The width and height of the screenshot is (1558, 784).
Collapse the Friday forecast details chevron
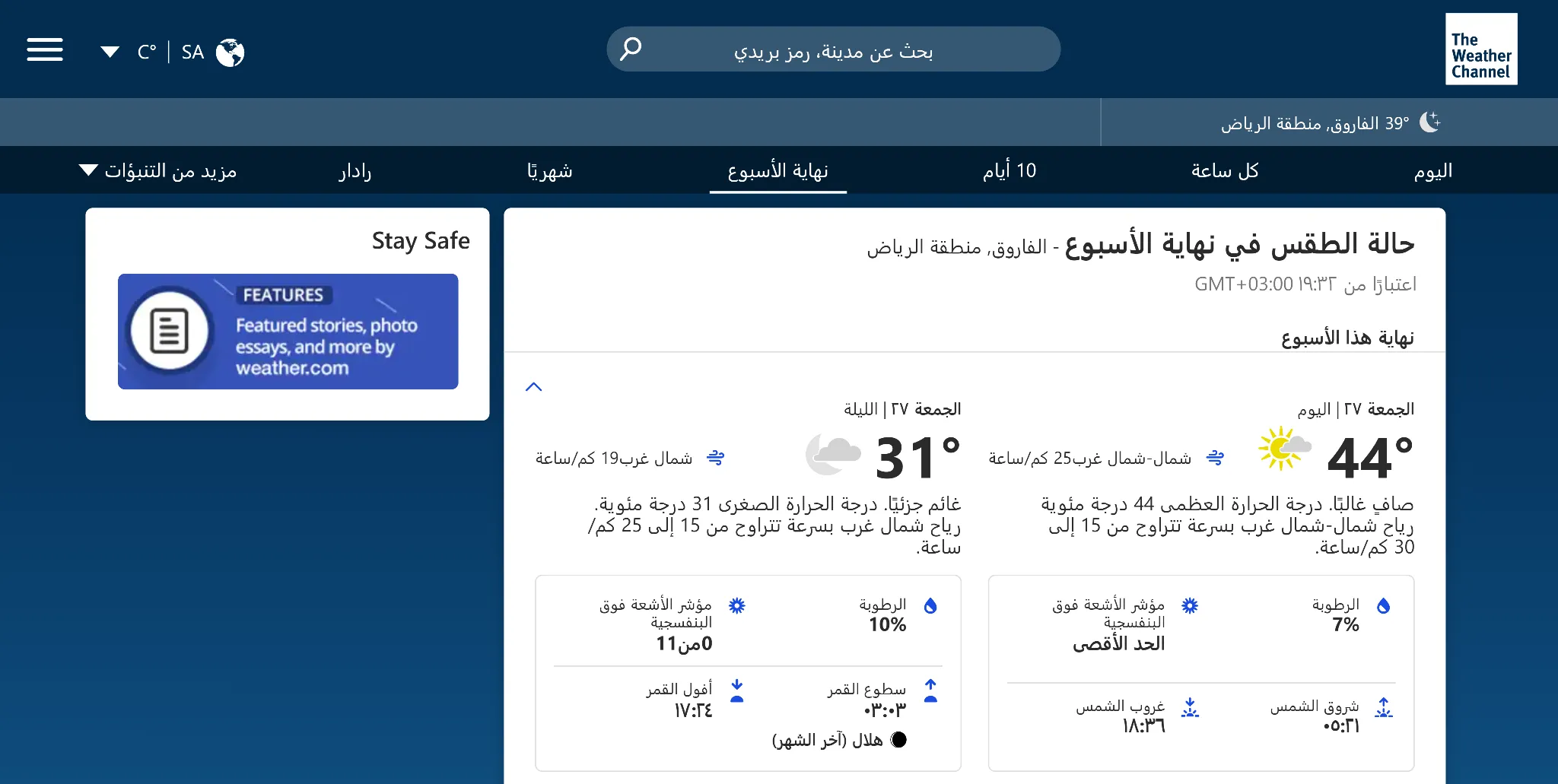[534, 387]
